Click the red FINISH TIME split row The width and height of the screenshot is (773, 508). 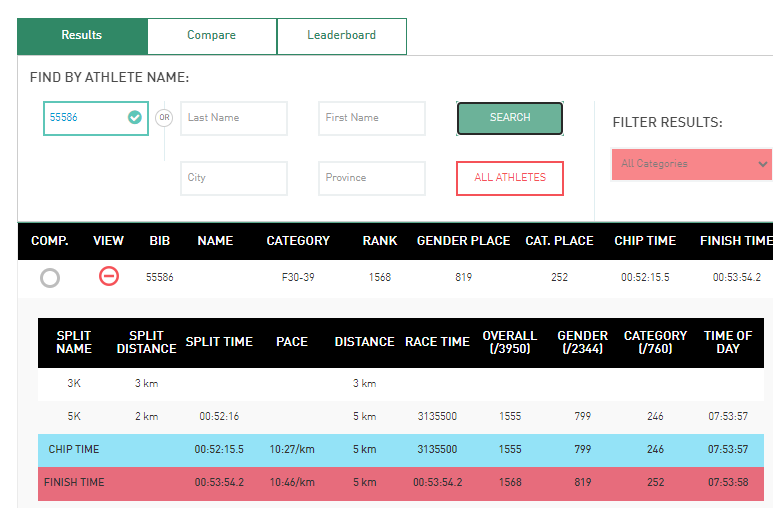click(x=400, y=483)
